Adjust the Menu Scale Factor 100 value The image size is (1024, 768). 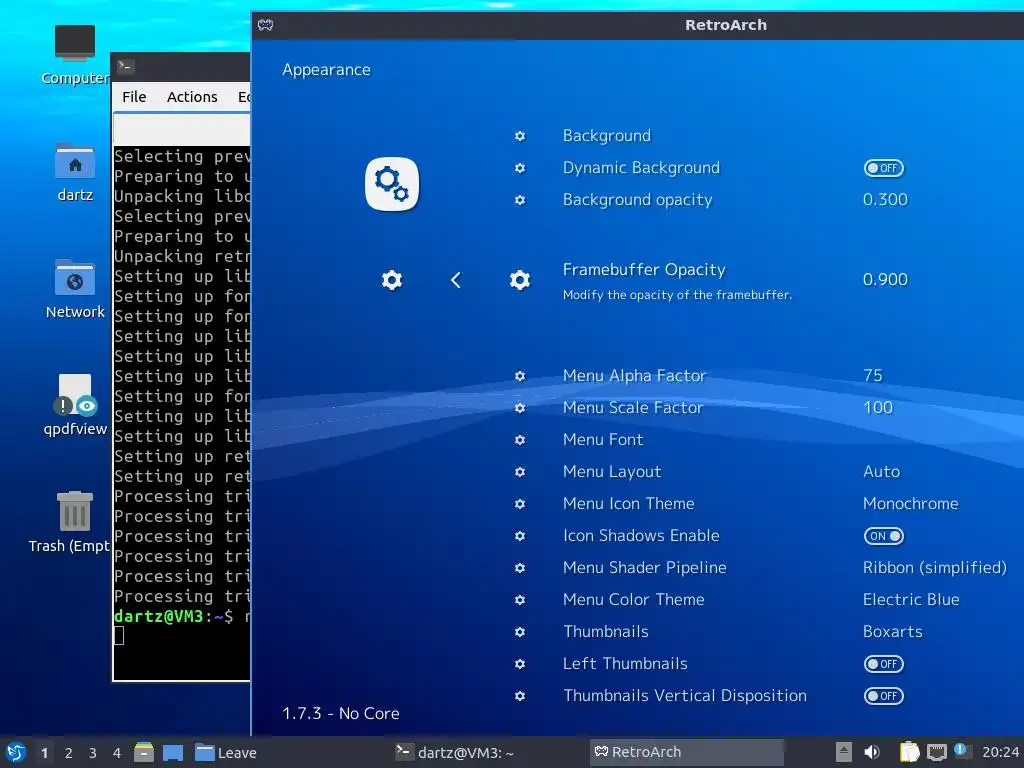coord(878,408)
